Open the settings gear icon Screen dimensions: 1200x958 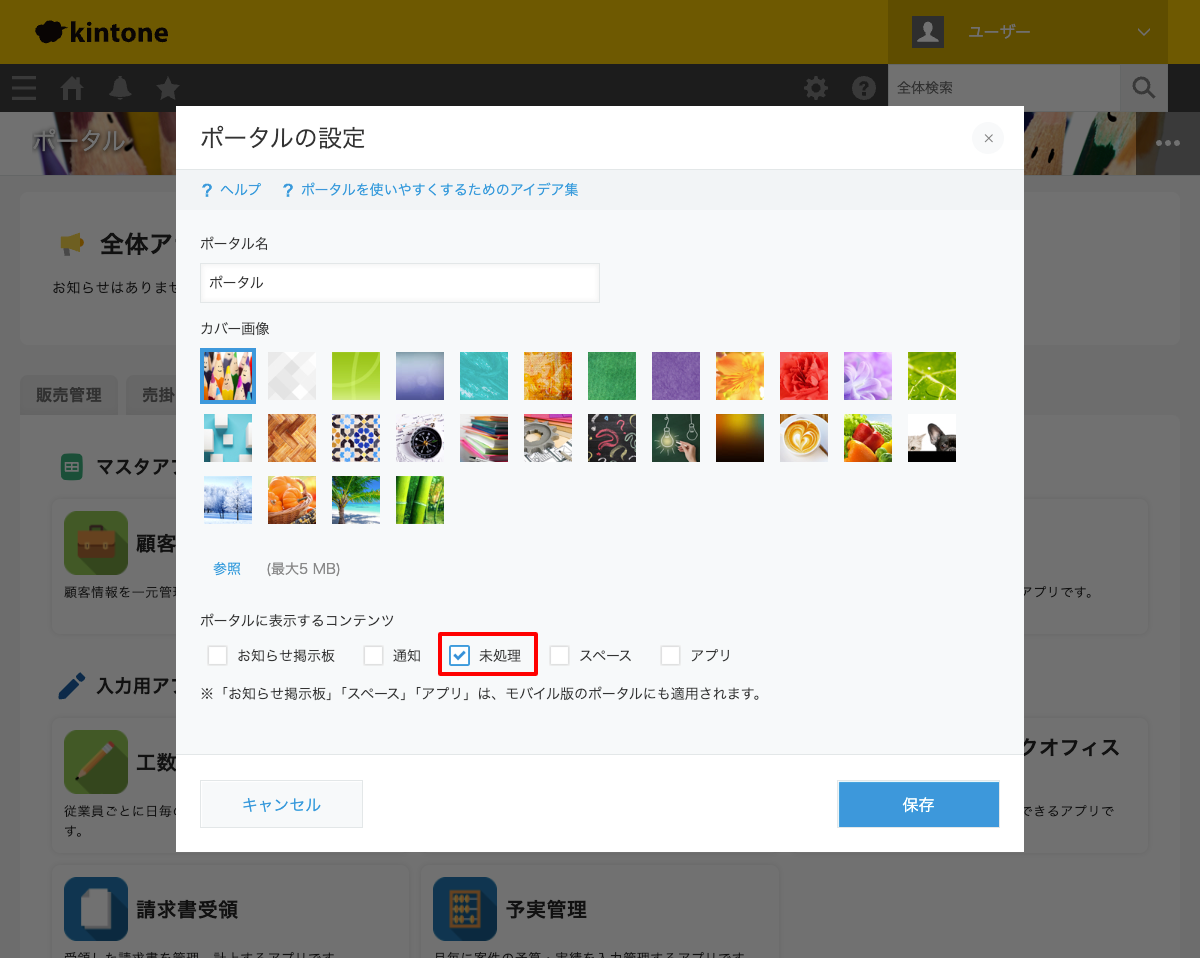pos(815,88)
